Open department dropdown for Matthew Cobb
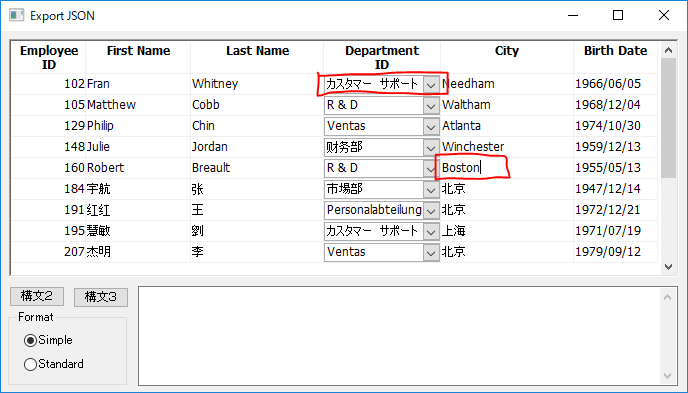 pyautogui.click(x=431, y=106)
